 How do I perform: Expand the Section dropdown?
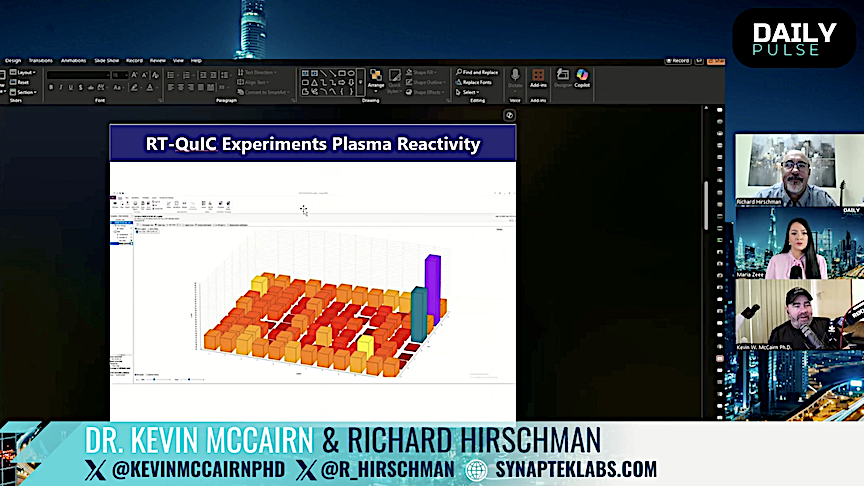click(x=25, y=92)
